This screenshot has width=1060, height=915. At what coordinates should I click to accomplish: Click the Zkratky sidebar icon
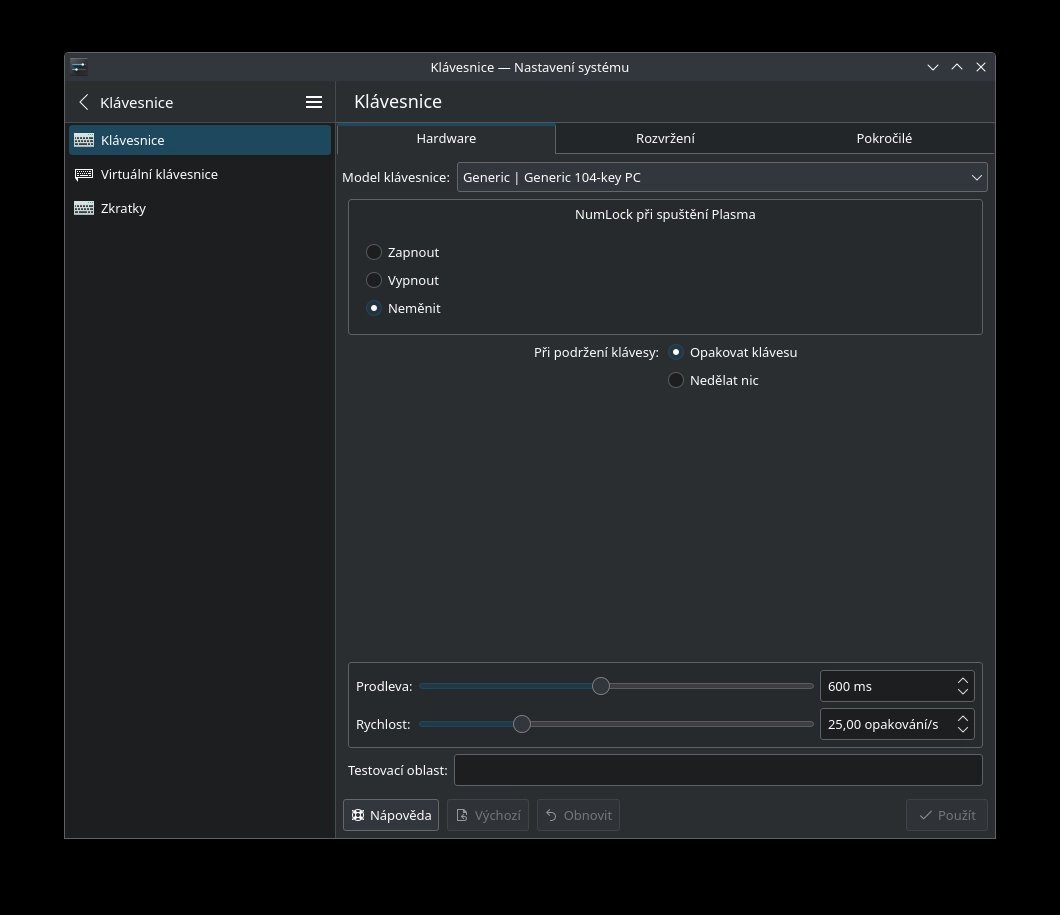(x=84, y=208)
